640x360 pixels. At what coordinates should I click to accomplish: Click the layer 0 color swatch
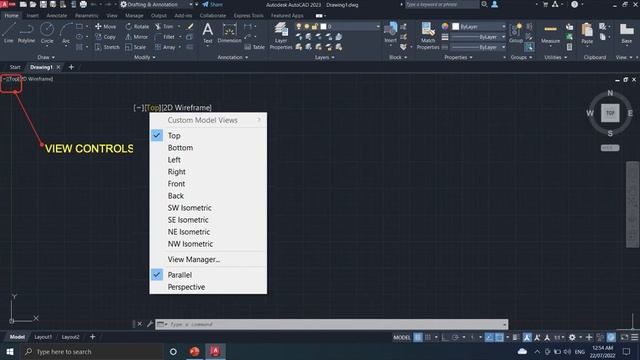coord(323,27)
